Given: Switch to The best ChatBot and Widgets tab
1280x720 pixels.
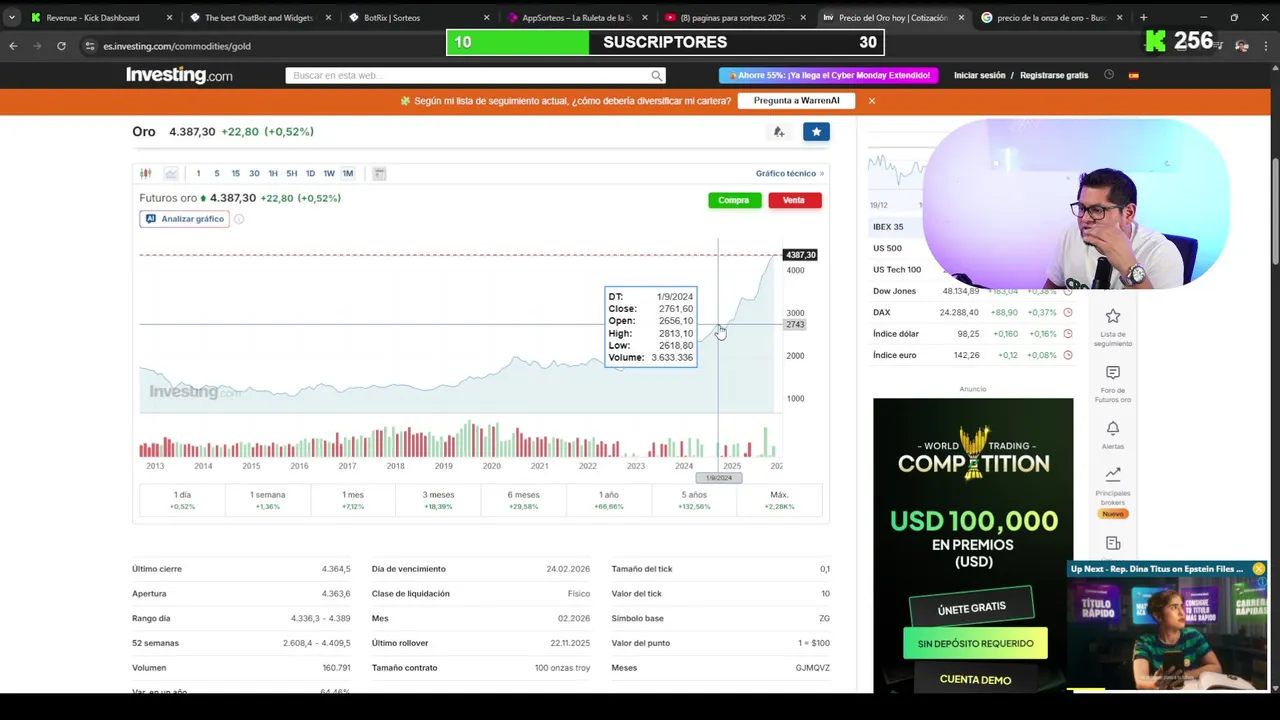Looking at the screenshot, I should tap(259, 17).
